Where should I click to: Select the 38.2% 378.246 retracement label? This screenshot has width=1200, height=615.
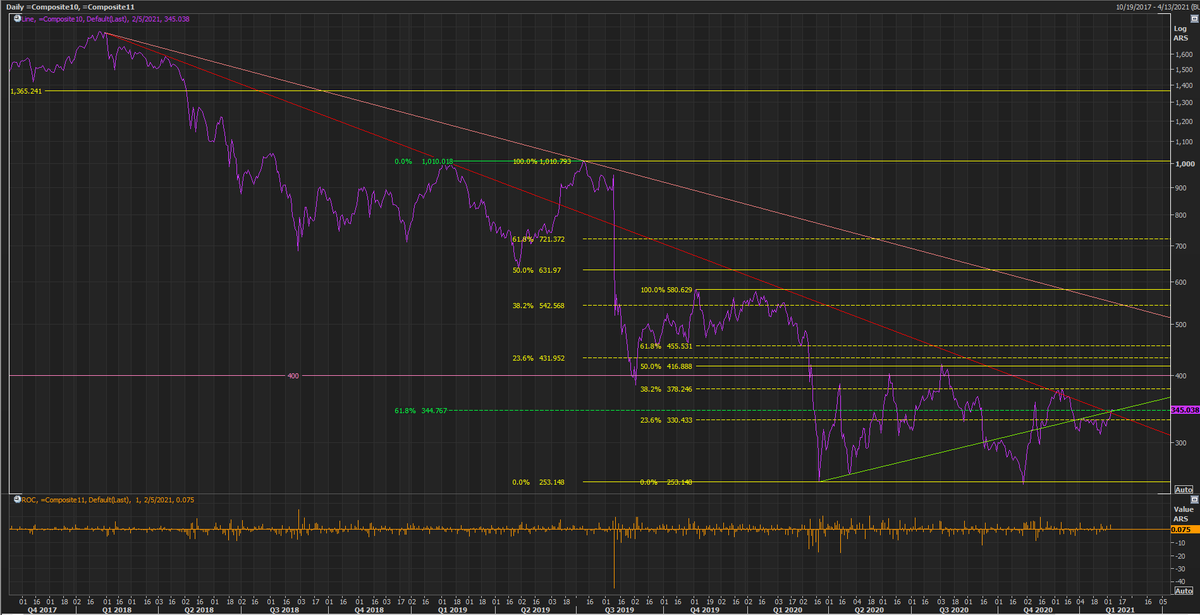[666, 389]
